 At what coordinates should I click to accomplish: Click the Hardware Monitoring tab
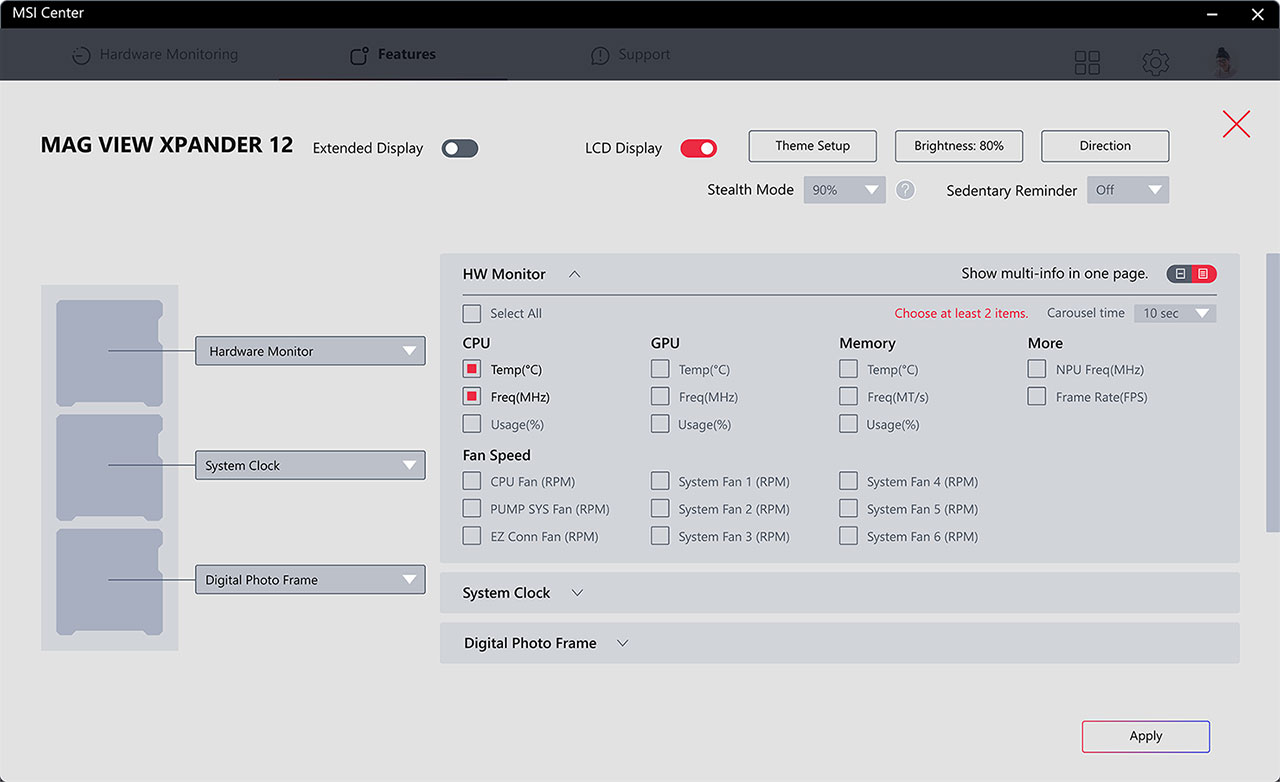(155, 55)
